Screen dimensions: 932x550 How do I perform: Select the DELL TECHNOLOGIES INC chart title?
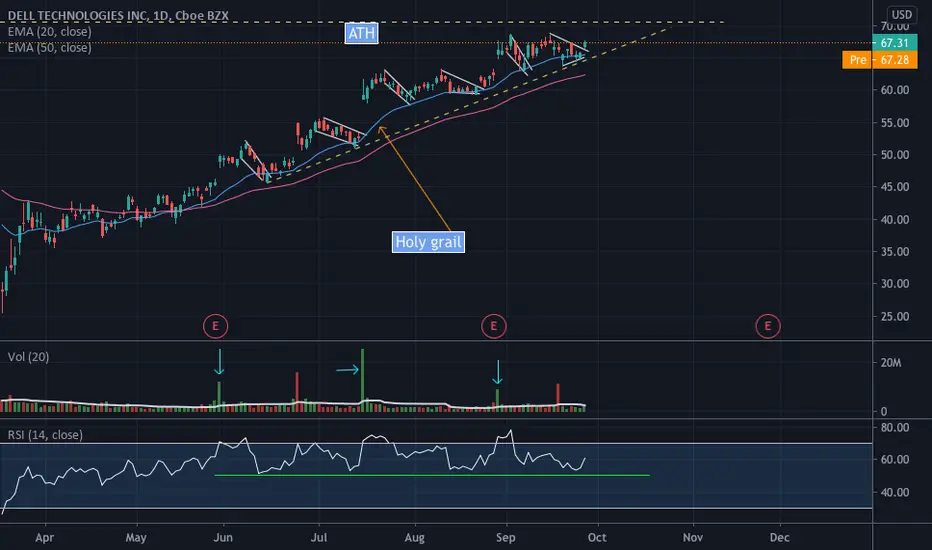pyautogui.click(x=118, y=15)
